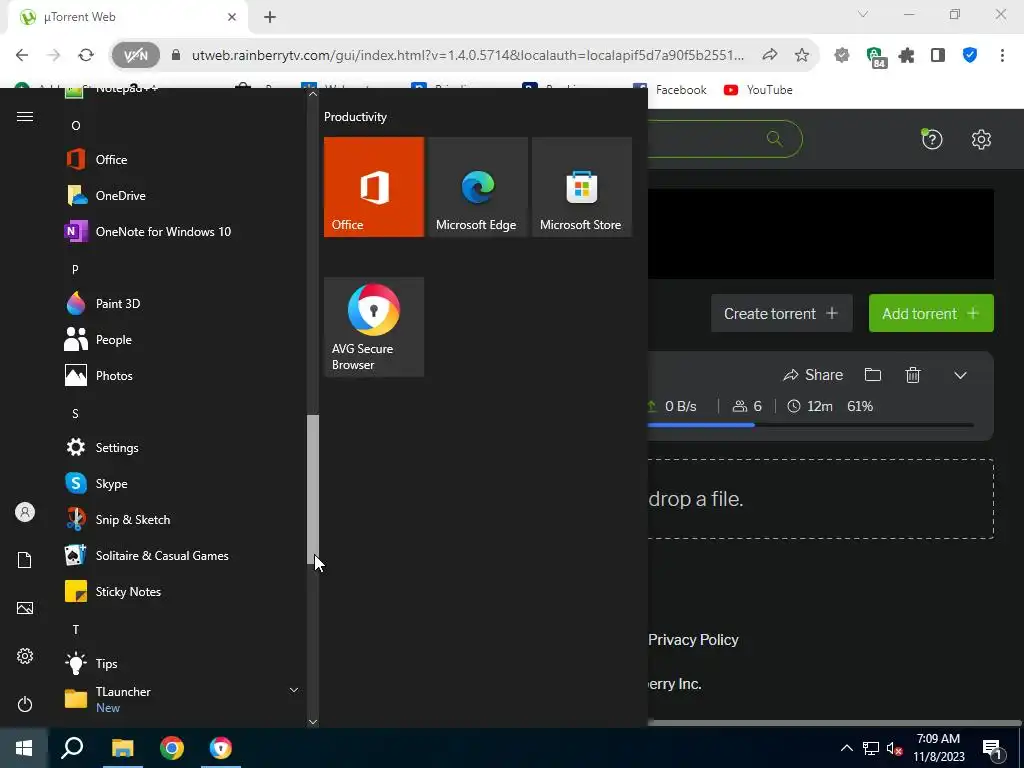The image size is (1024, 768).
Task: Open the browser three-dot menu
Action: point(1002,55)
